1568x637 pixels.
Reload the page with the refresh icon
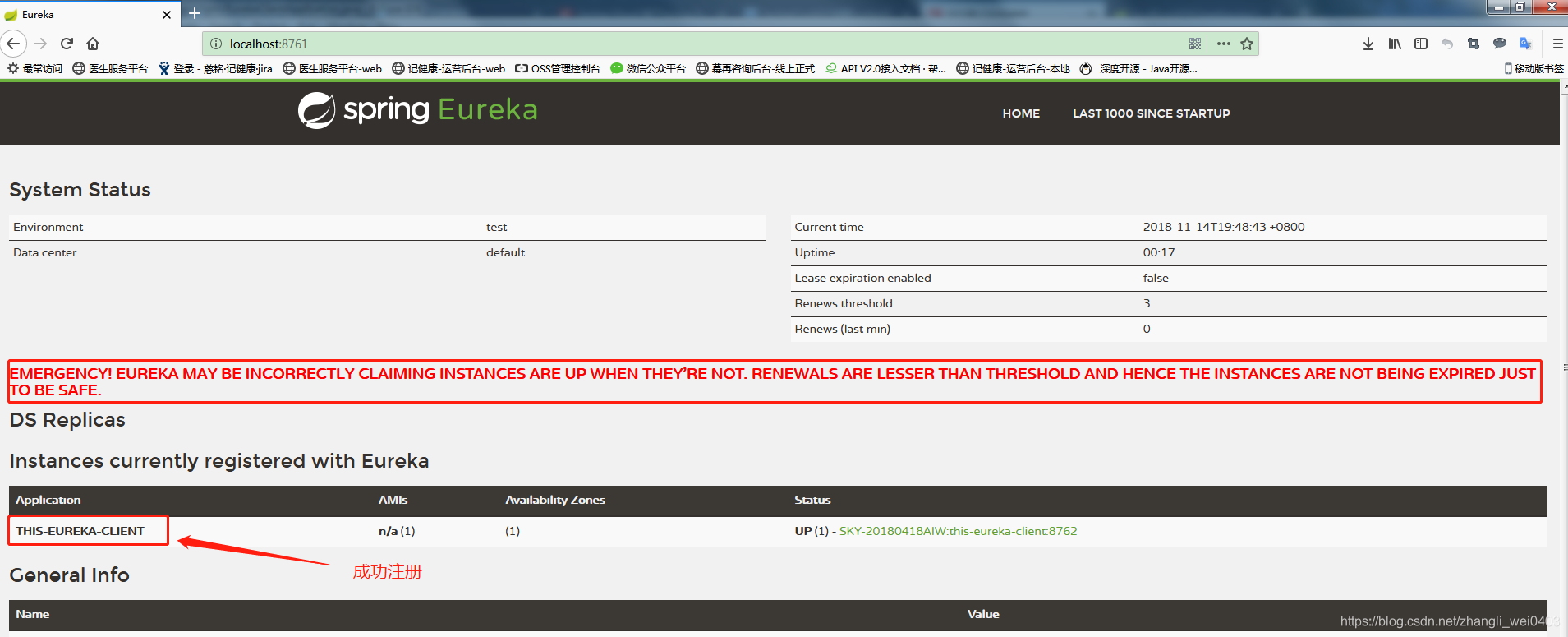click(x=67, y=44)
